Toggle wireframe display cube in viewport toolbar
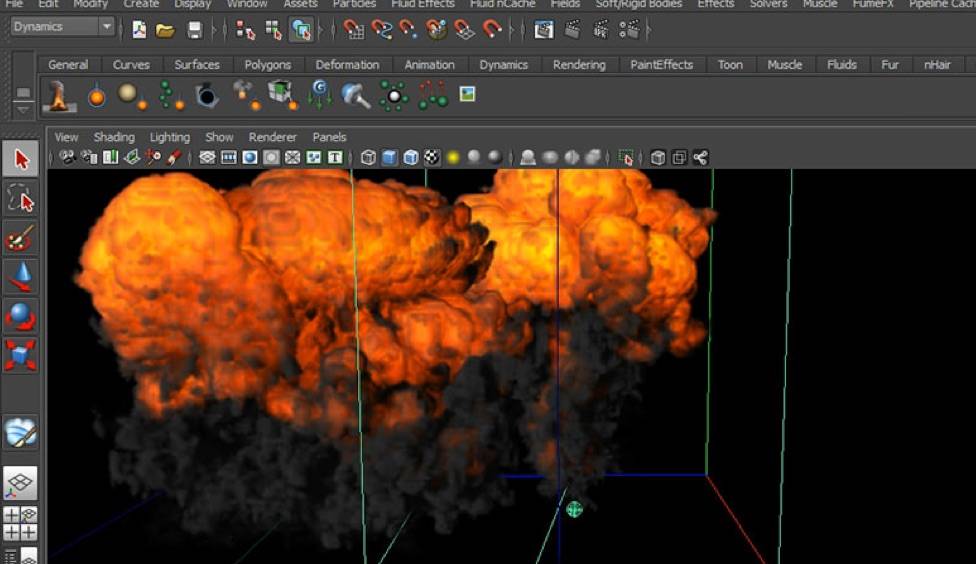Screen dimensions: 976x564 [368, 157]
